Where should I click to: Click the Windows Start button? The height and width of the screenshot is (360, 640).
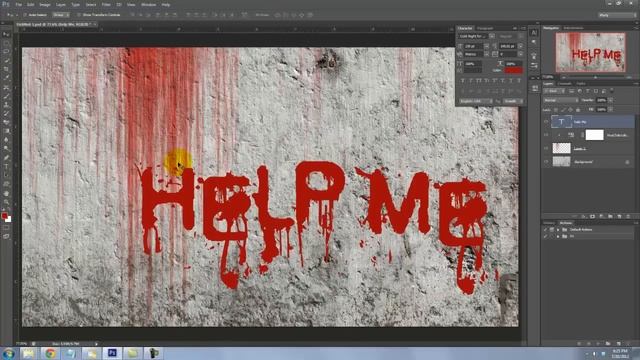[8, 353]
